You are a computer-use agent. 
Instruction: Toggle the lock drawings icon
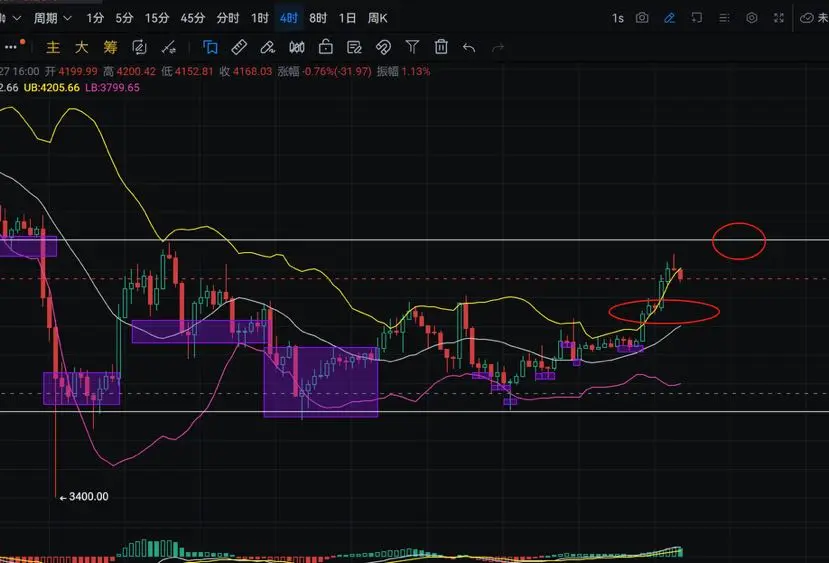point(326,48)
